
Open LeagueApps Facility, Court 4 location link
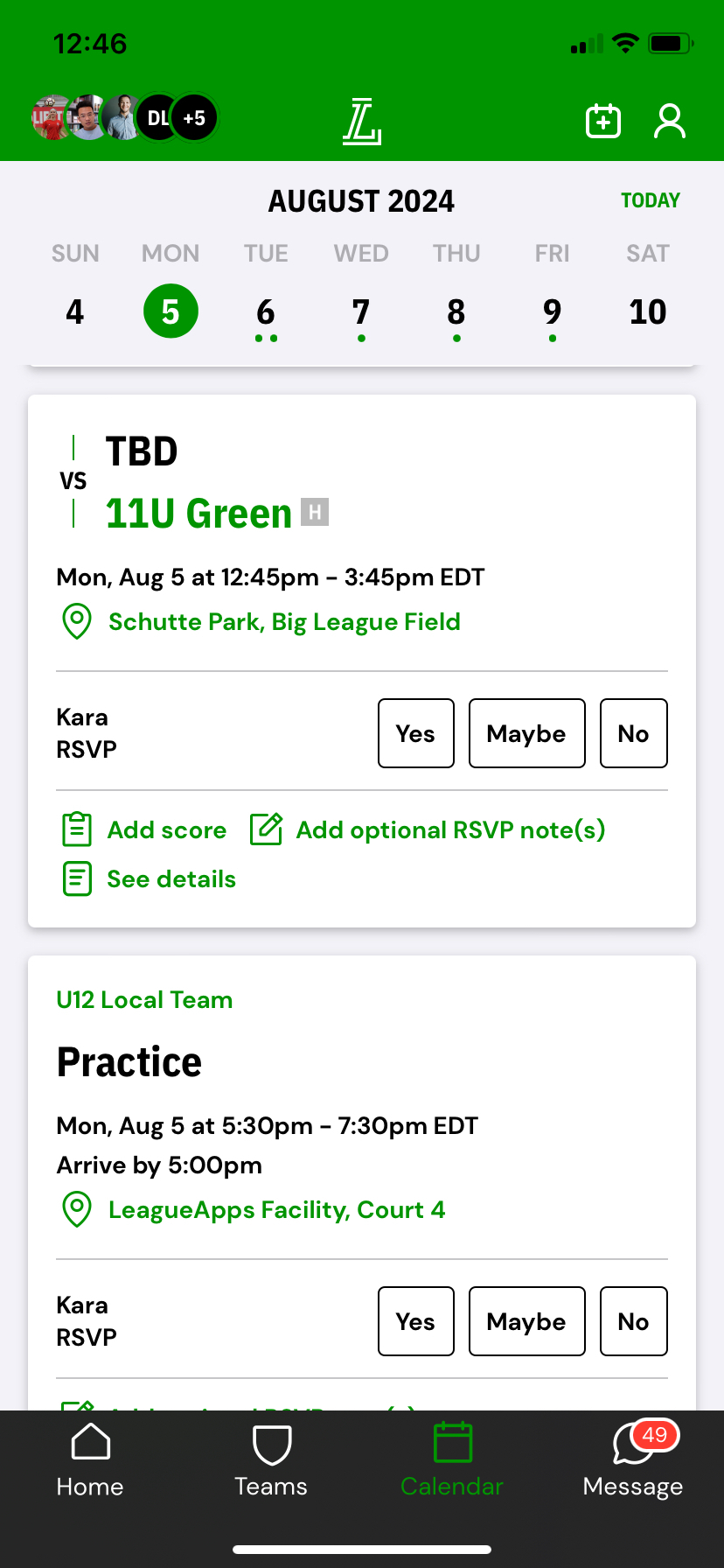coord(276,1209)
